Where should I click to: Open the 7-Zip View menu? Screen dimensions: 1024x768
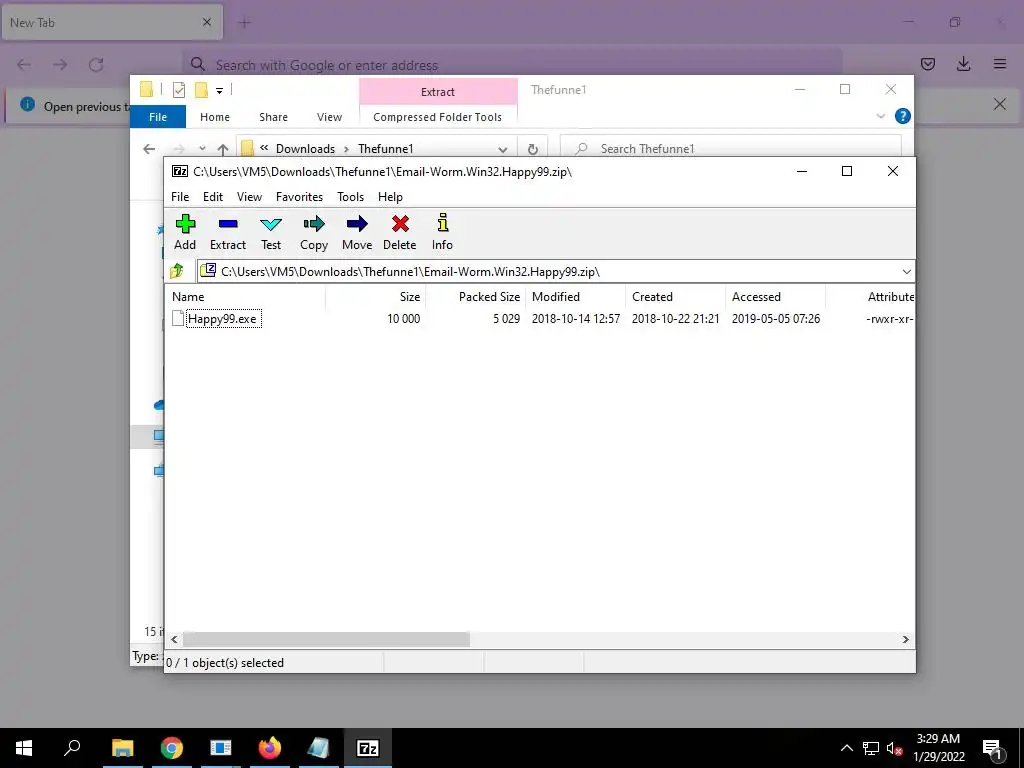point(249,197)
